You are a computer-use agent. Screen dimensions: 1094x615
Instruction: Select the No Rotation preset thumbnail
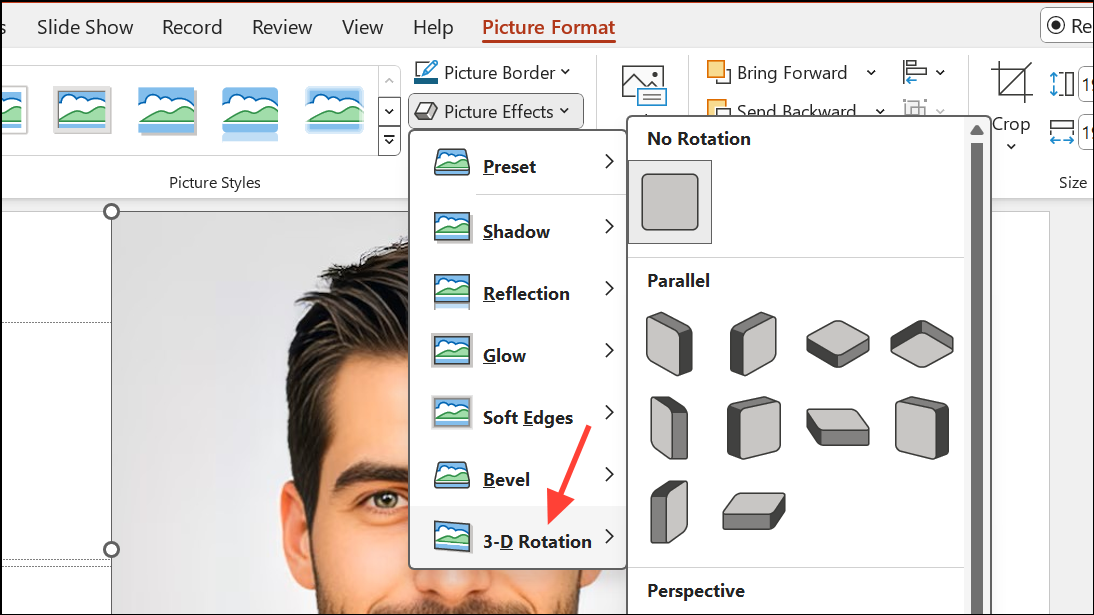[669, 202]
